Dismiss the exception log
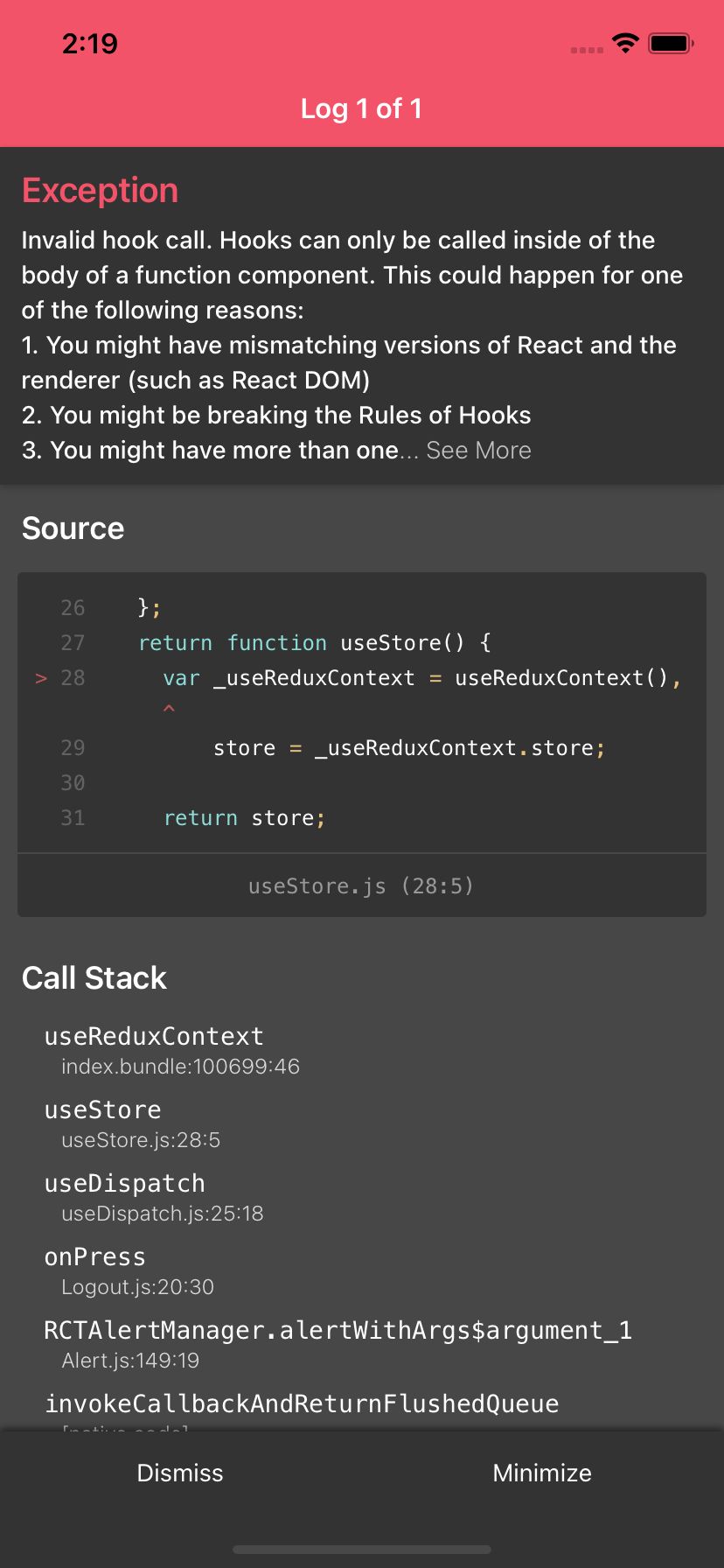Image resolution: width=724 pixels, height=1568 pixels. (180, 1473)
